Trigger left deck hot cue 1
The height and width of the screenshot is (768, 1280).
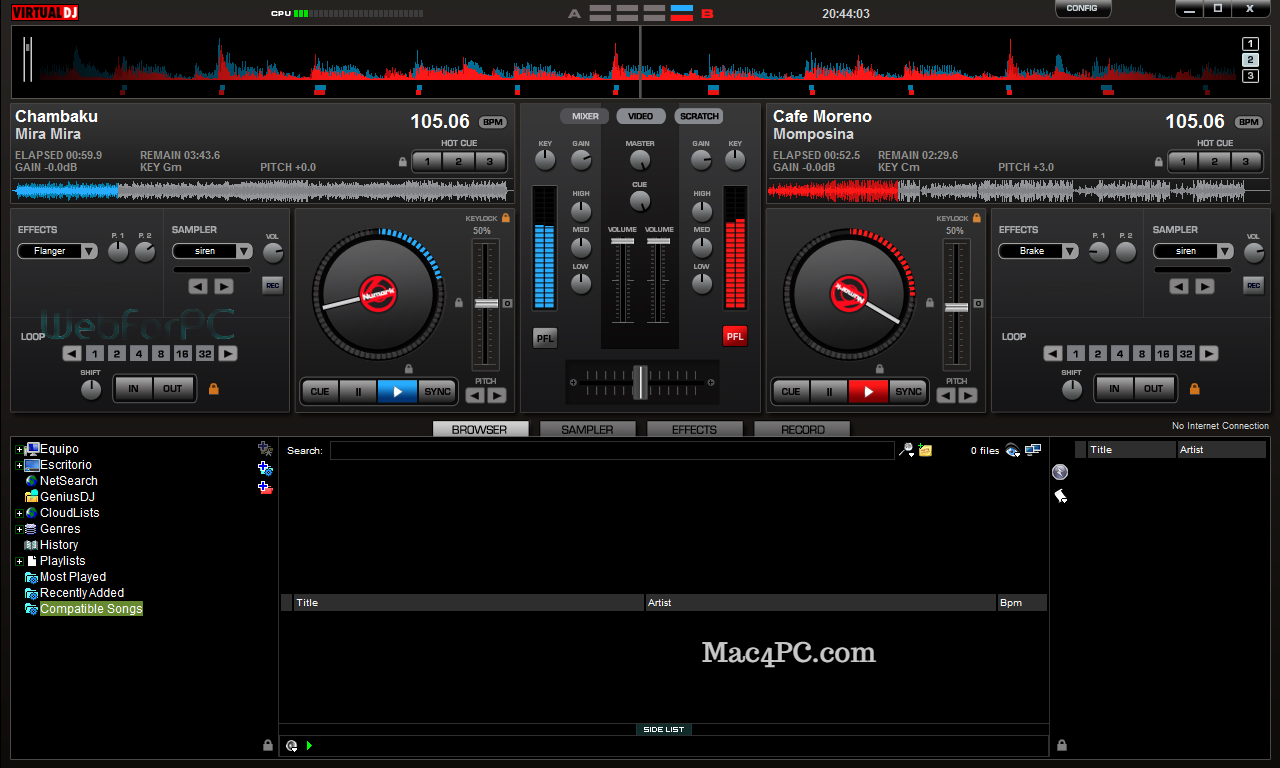pyautogui.click(x=427, y=162)
